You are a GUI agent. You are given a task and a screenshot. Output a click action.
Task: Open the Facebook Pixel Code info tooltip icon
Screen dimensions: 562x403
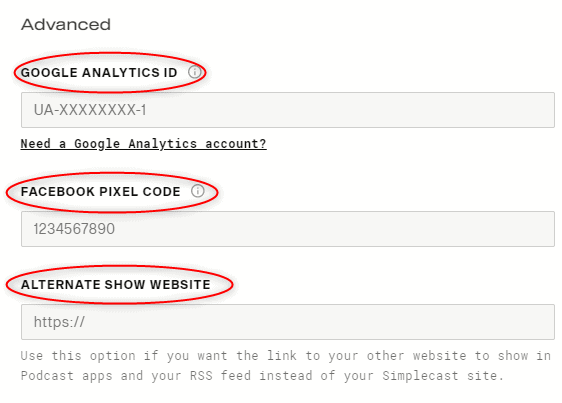tap(197, 191)
